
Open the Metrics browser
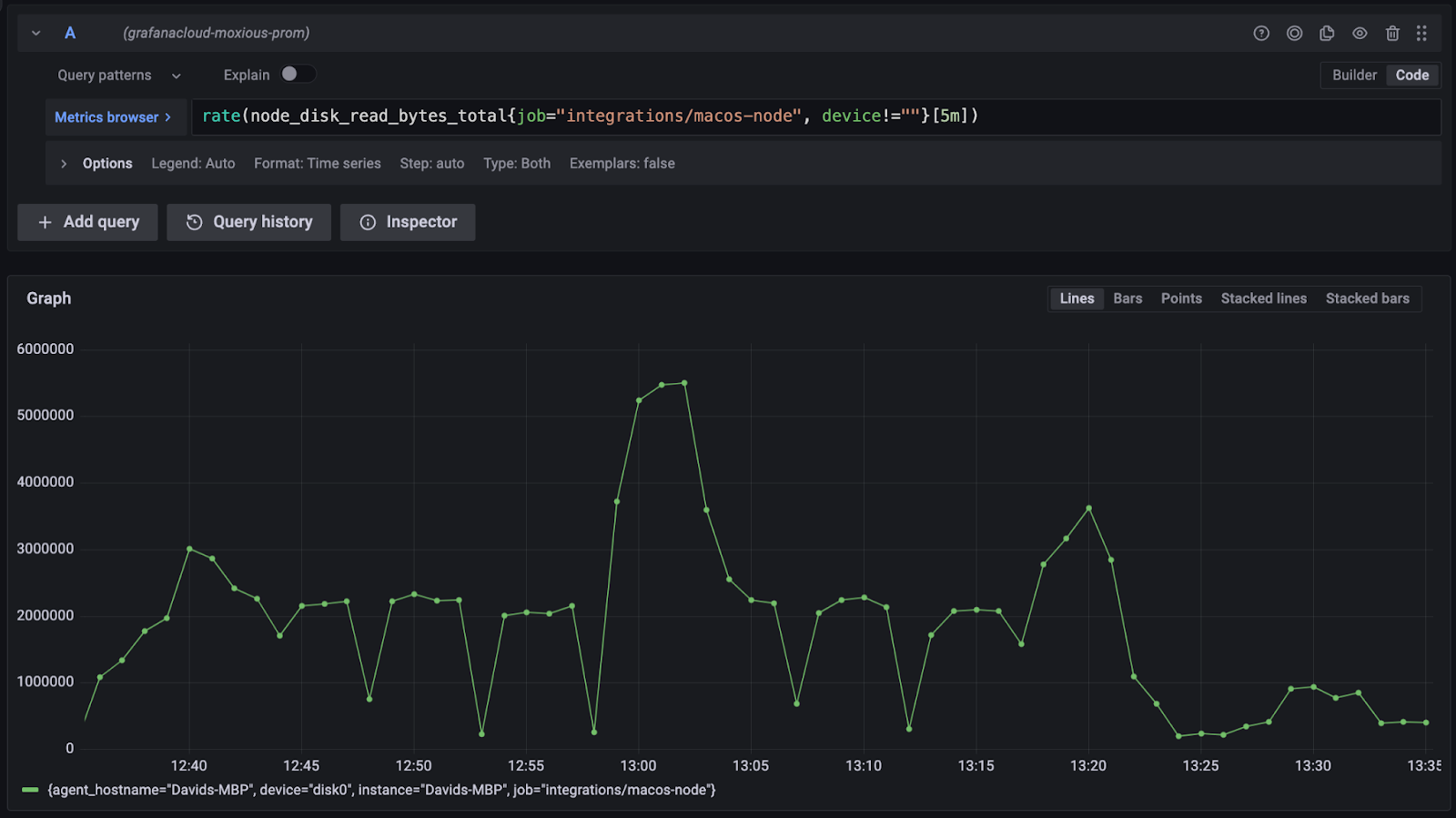coord(113,117)
